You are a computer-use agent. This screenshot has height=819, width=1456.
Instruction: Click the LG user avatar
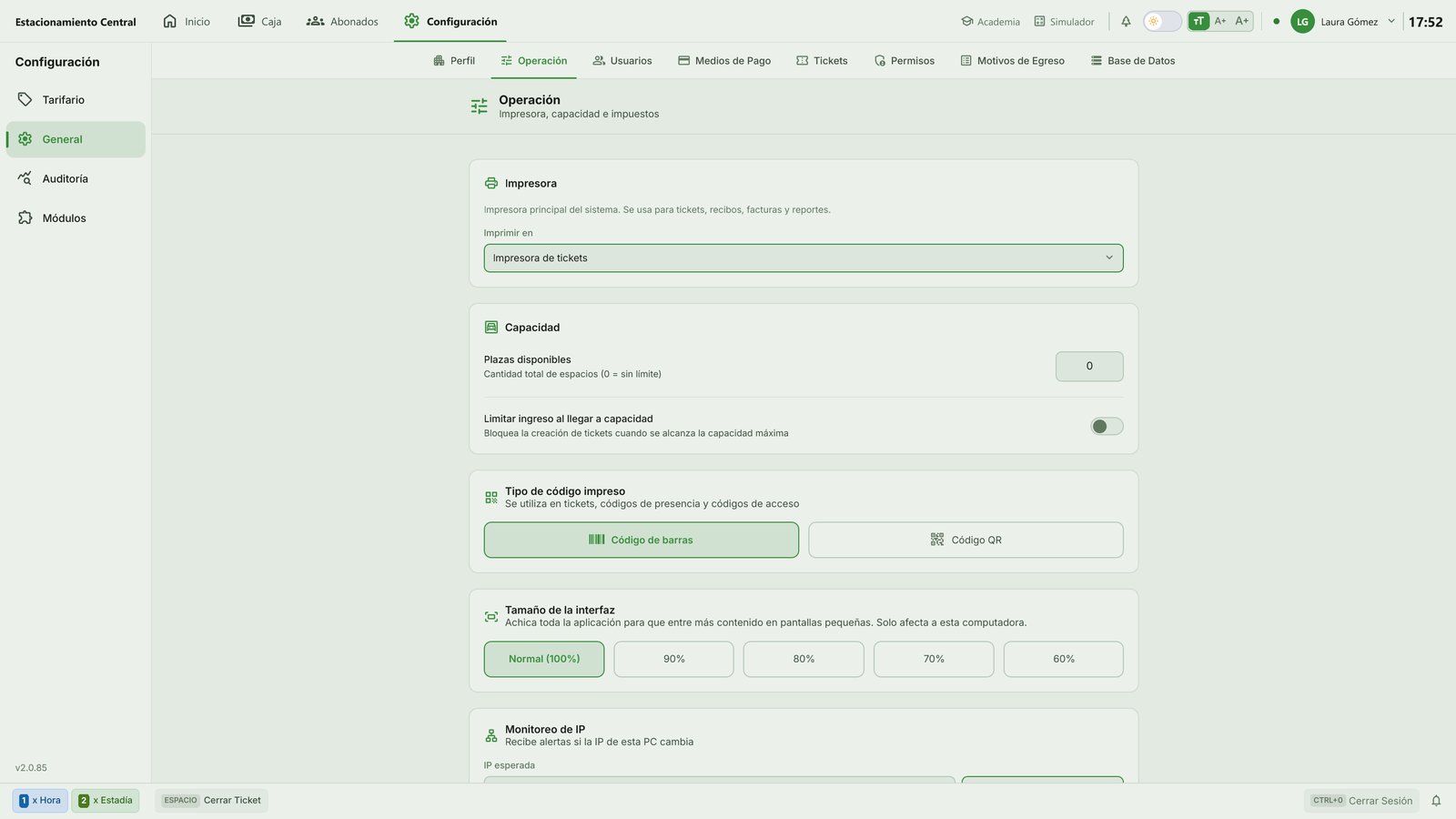(x=1302, y=21)
